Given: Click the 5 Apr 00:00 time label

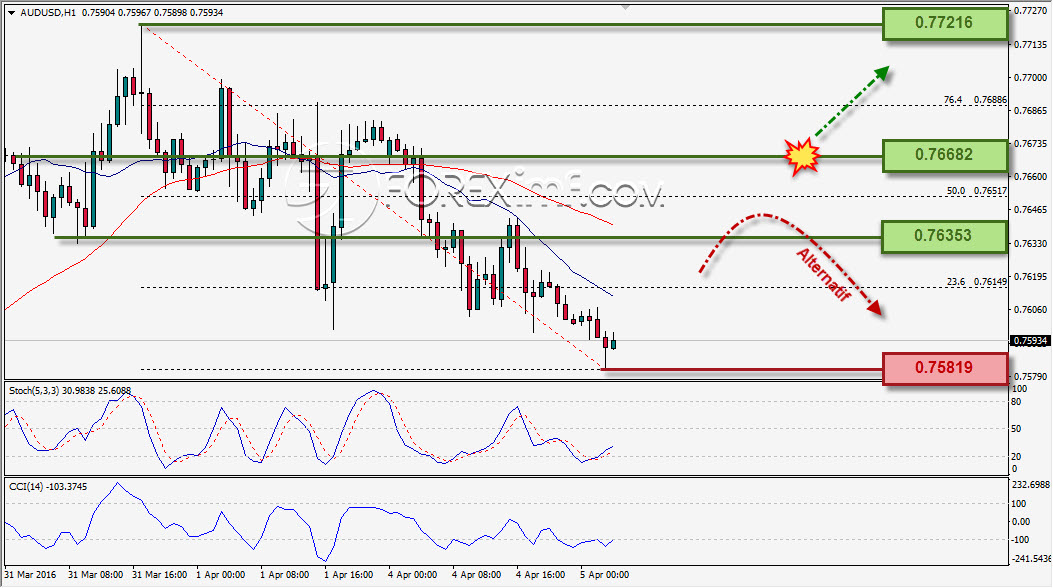Looking at the screenshot, I should tap(604, 575).
